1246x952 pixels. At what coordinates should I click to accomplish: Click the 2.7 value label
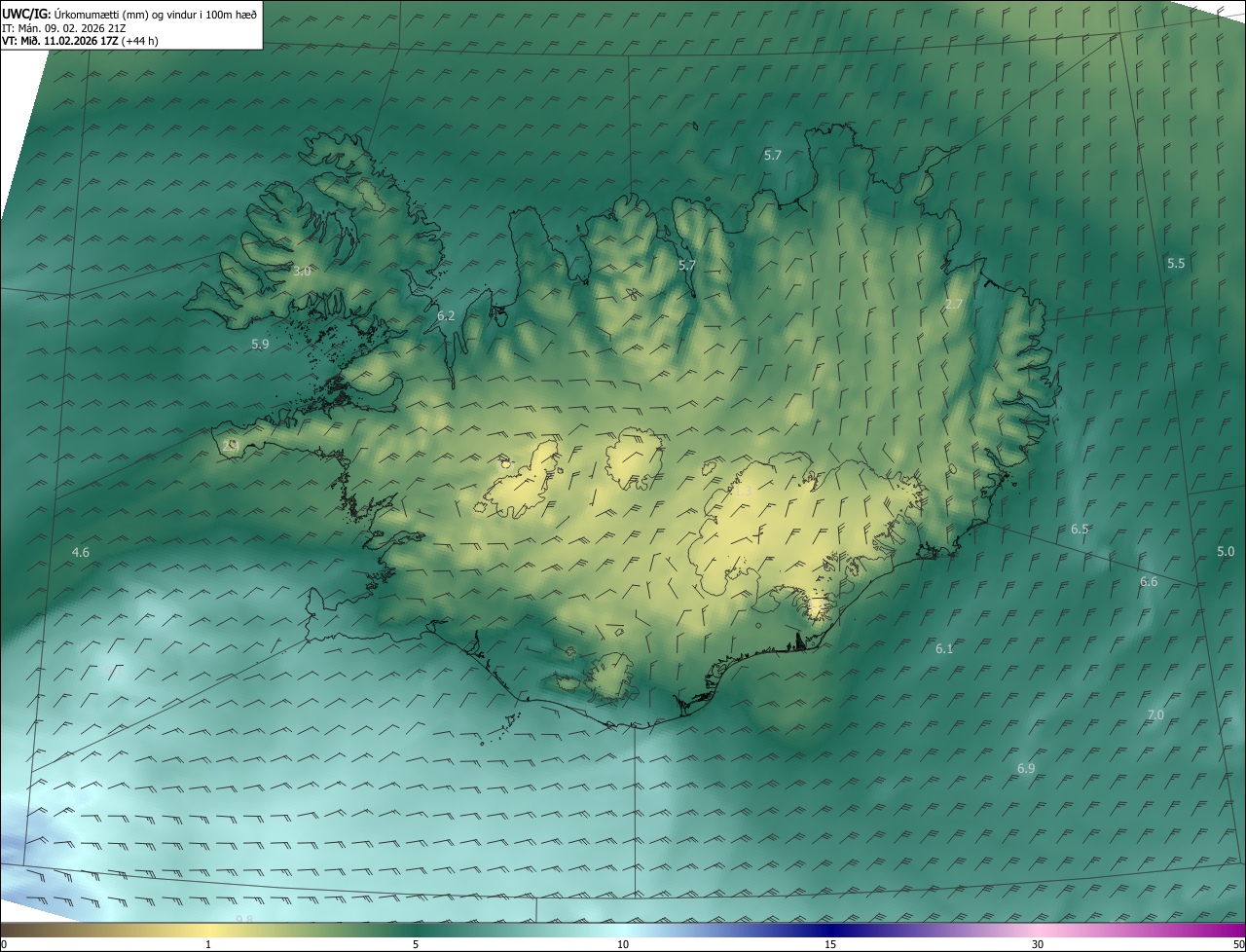point(954,305)
